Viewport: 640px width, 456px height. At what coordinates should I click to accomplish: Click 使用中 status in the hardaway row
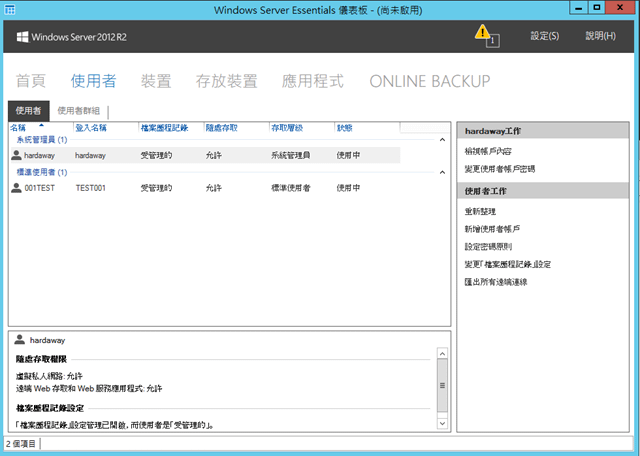click(x=348, y=156)
